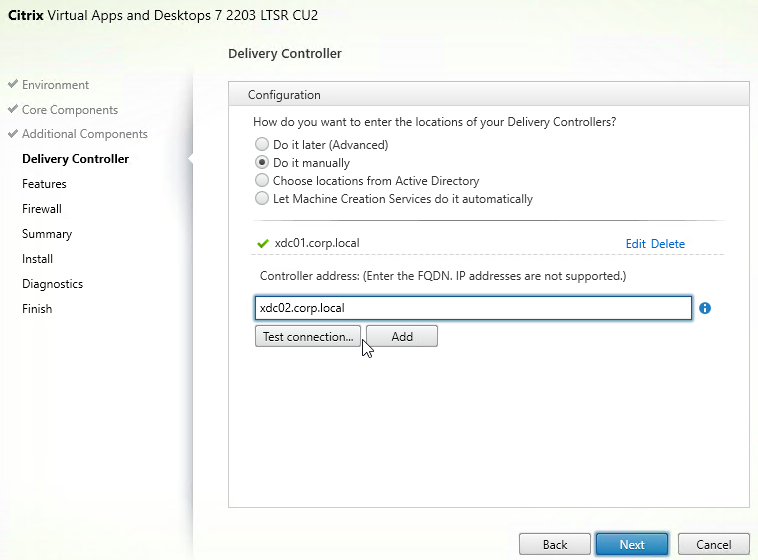
Task: Click the blue info icon beside address field
Action: pyautogui.click(x=705, y=308)
